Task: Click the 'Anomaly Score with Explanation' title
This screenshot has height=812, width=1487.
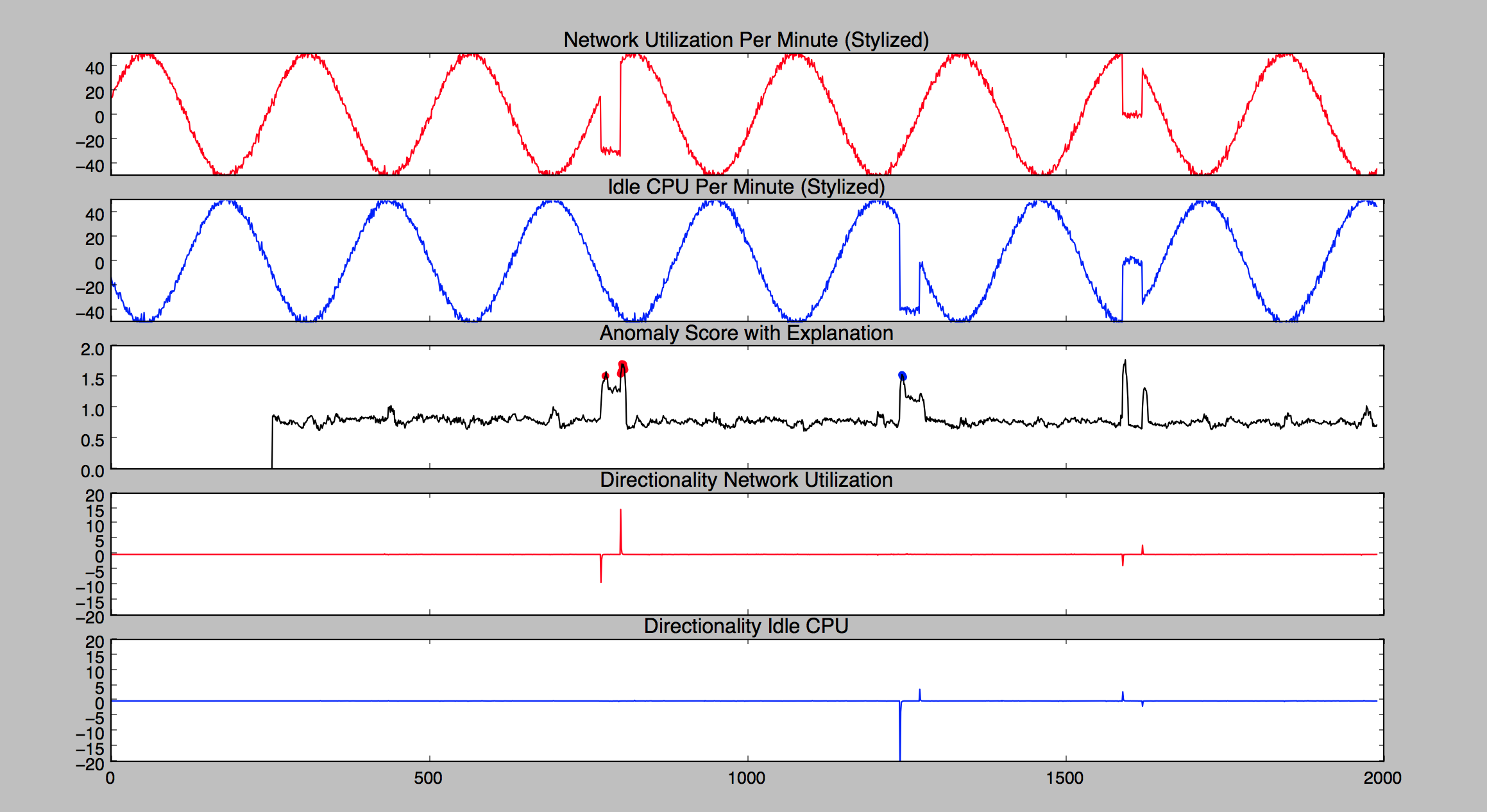Action: 746,333
